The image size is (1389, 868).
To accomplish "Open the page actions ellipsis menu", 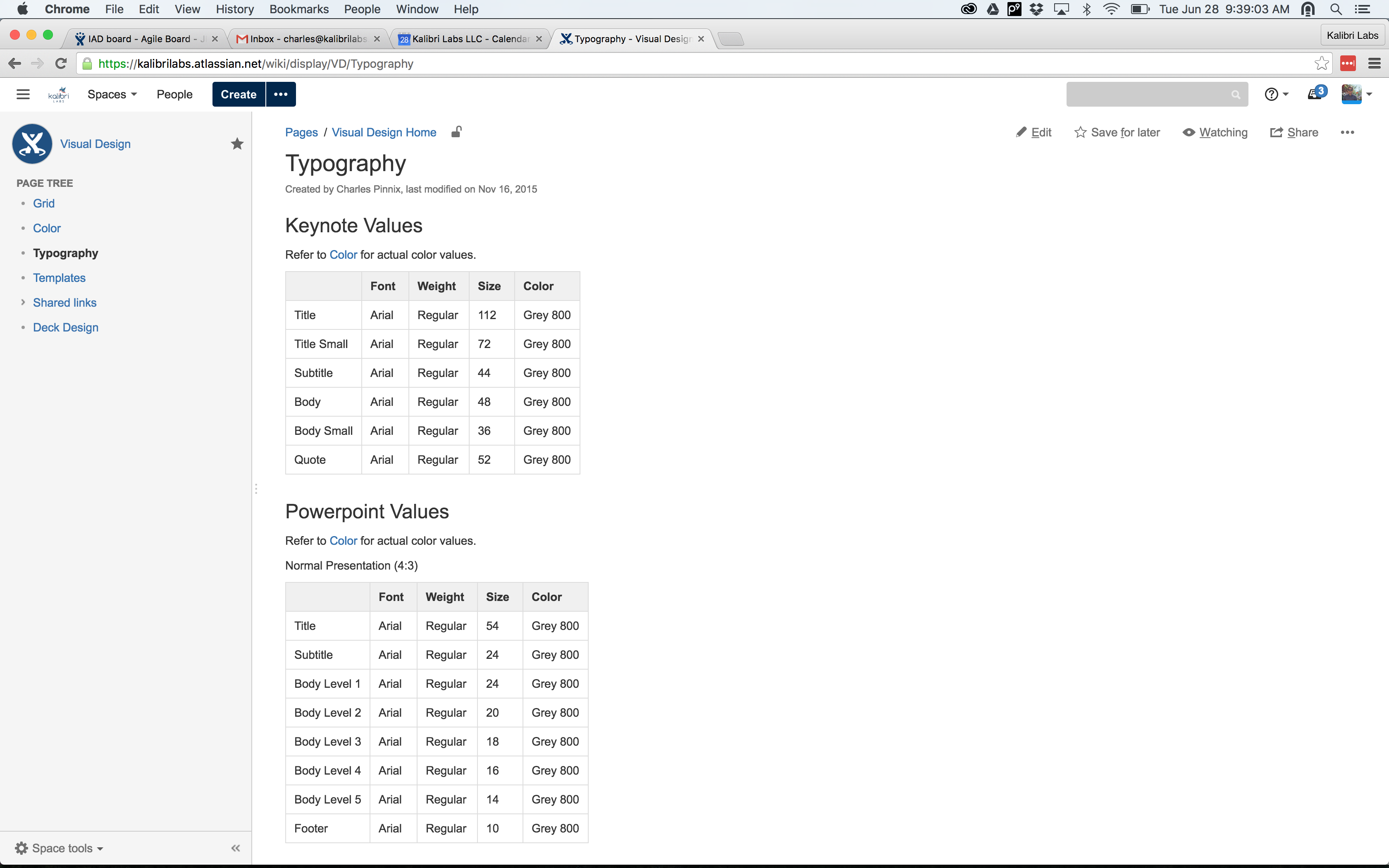I will [1347, 133].
